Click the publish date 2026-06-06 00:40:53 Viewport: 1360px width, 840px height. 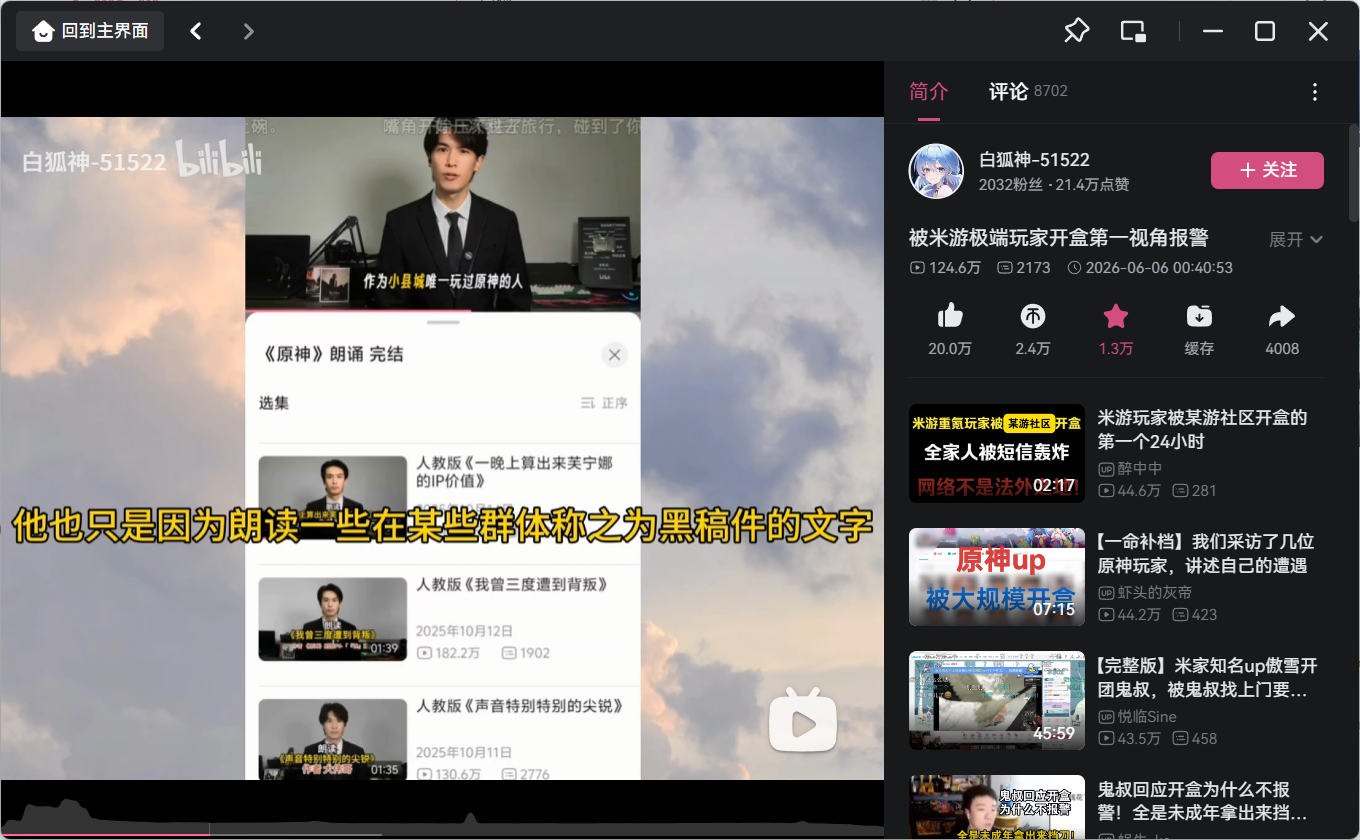pos(1150,268)
